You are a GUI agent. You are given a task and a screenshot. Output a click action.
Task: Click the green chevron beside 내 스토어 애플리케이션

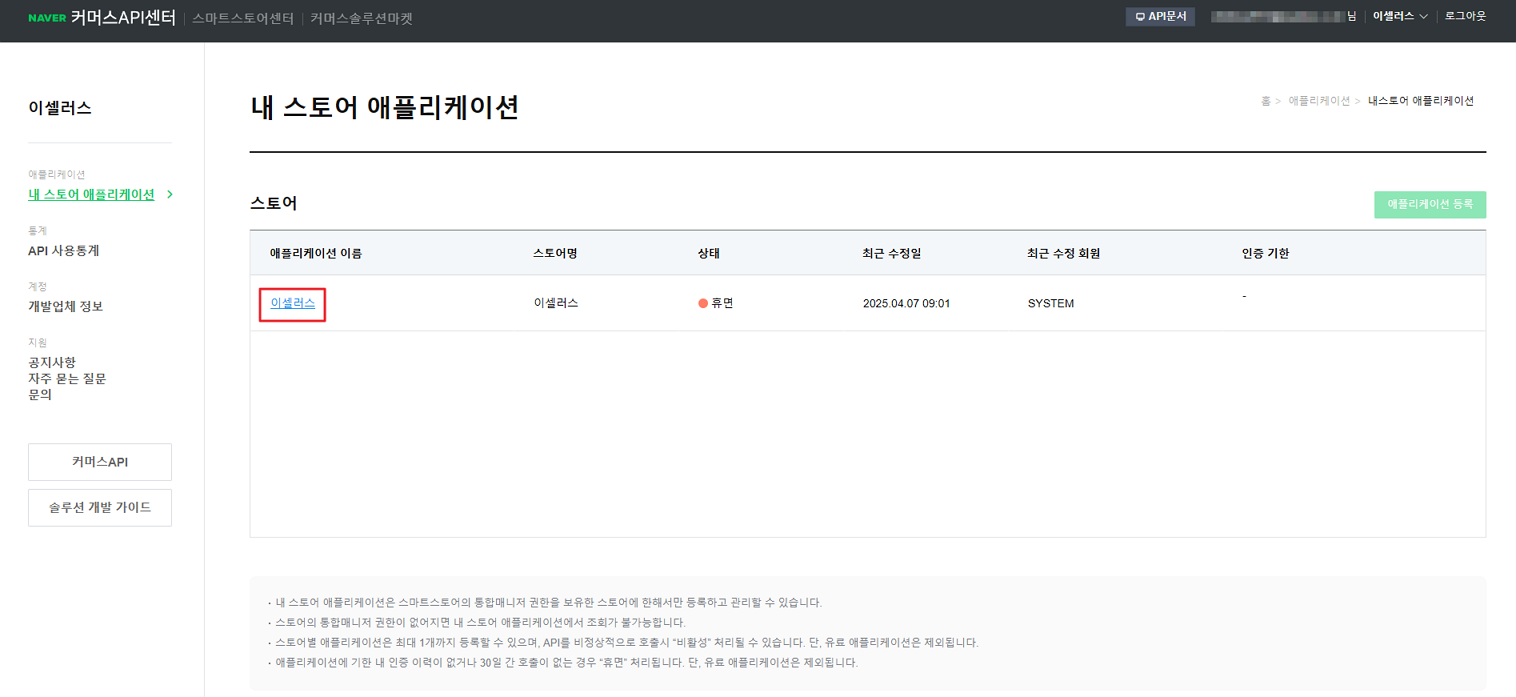coord(170,195)
